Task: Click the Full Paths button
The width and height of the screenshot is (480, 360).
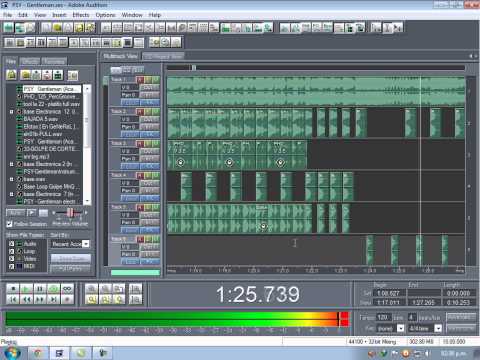Action: pyautogui.click(x=70, y=268)
